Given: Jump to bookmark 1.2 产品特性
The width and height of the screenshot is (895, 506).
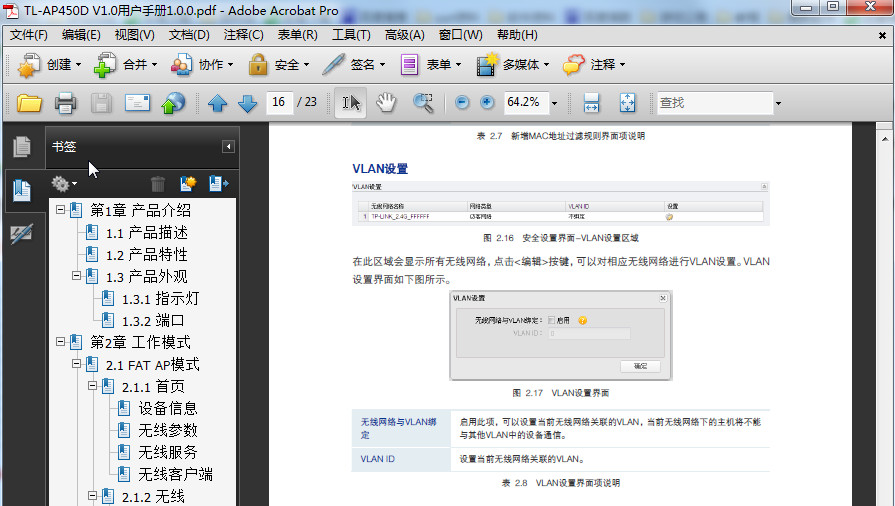Looking at the screenshot, I should [146, 255].
